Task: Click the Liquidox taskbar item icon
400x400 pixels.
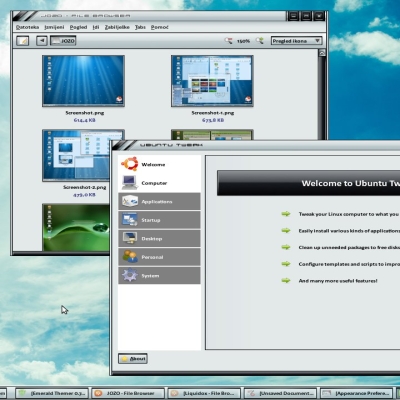Action: [x=175, y=393]
